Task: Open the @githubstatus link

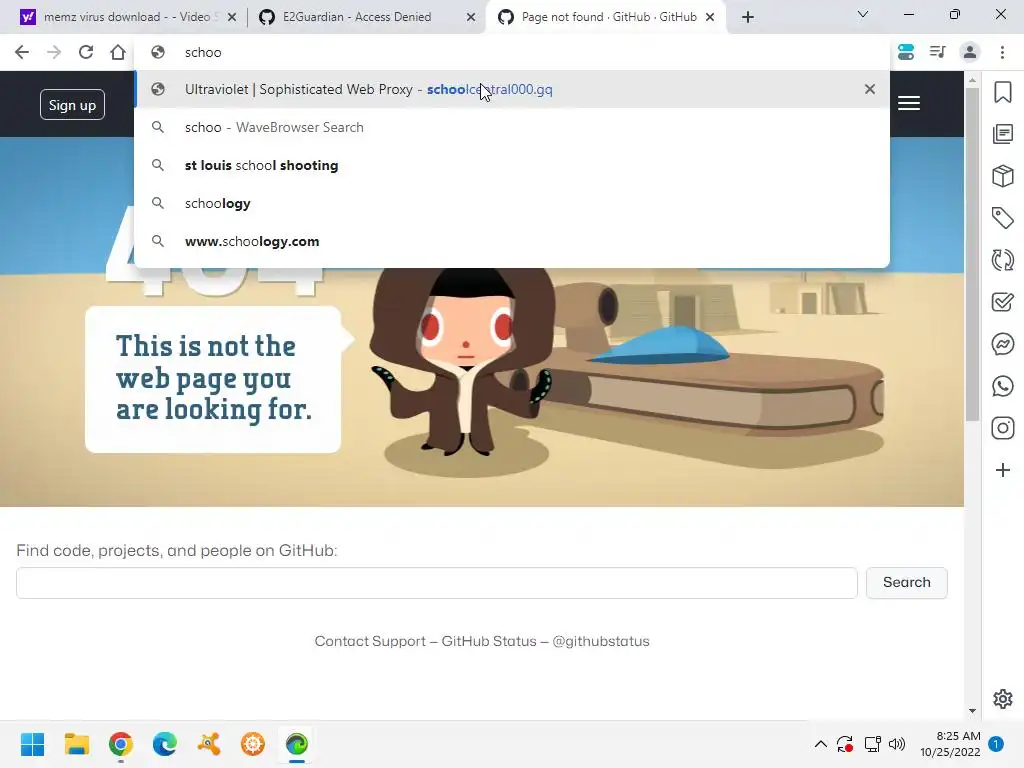Action: click(x=601, y=641)
